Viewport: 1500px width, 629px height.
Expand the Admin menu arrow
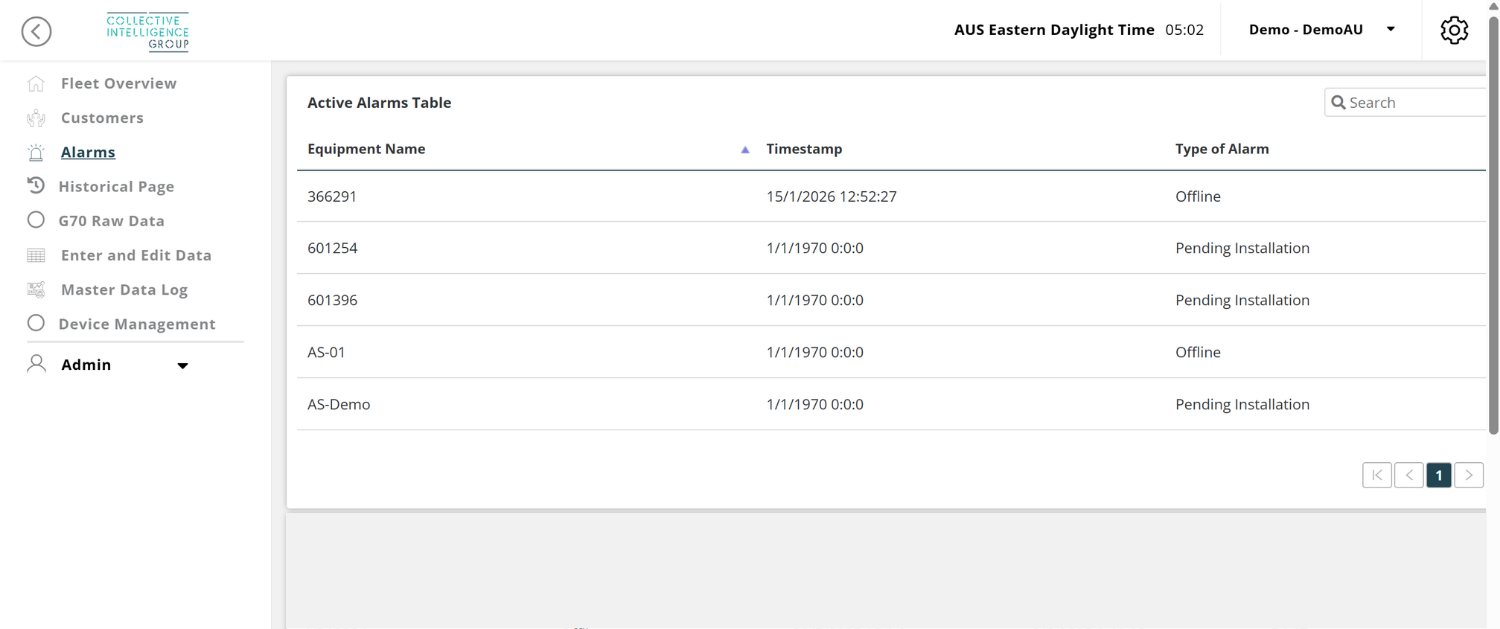[x=182, y=366]
